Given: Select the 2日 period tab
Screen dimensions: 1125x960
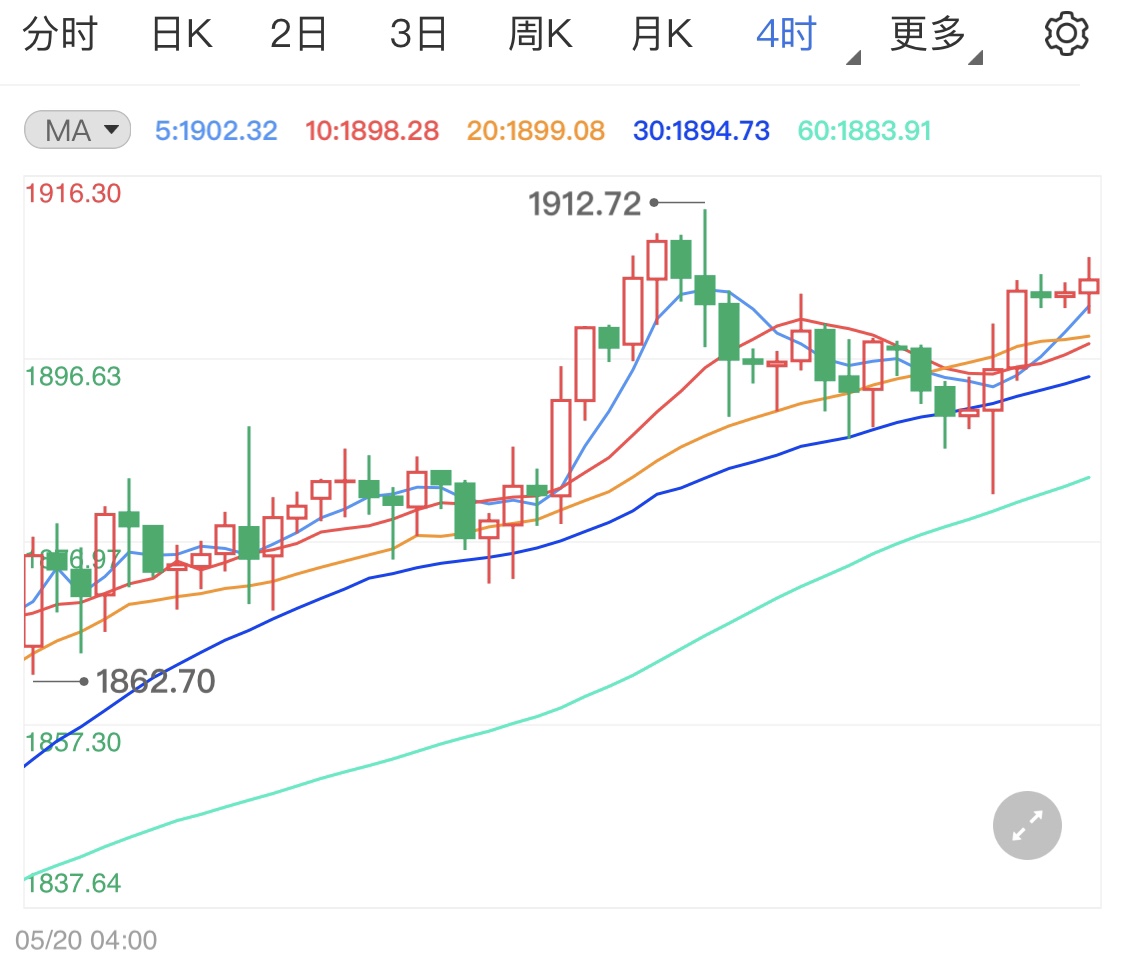Looking at the screenshot, I should pos(298,34).
